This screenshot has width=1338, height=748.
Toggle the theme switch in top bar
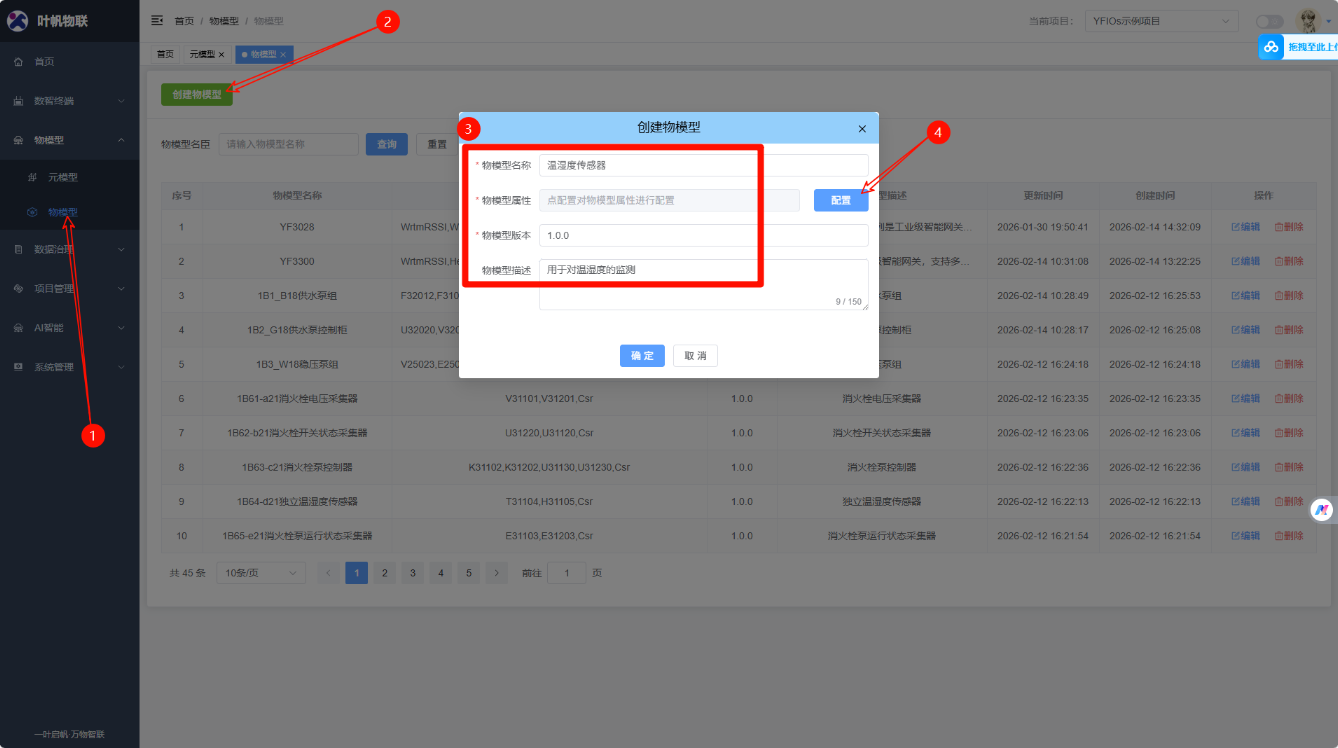[x=1269, y=21]
